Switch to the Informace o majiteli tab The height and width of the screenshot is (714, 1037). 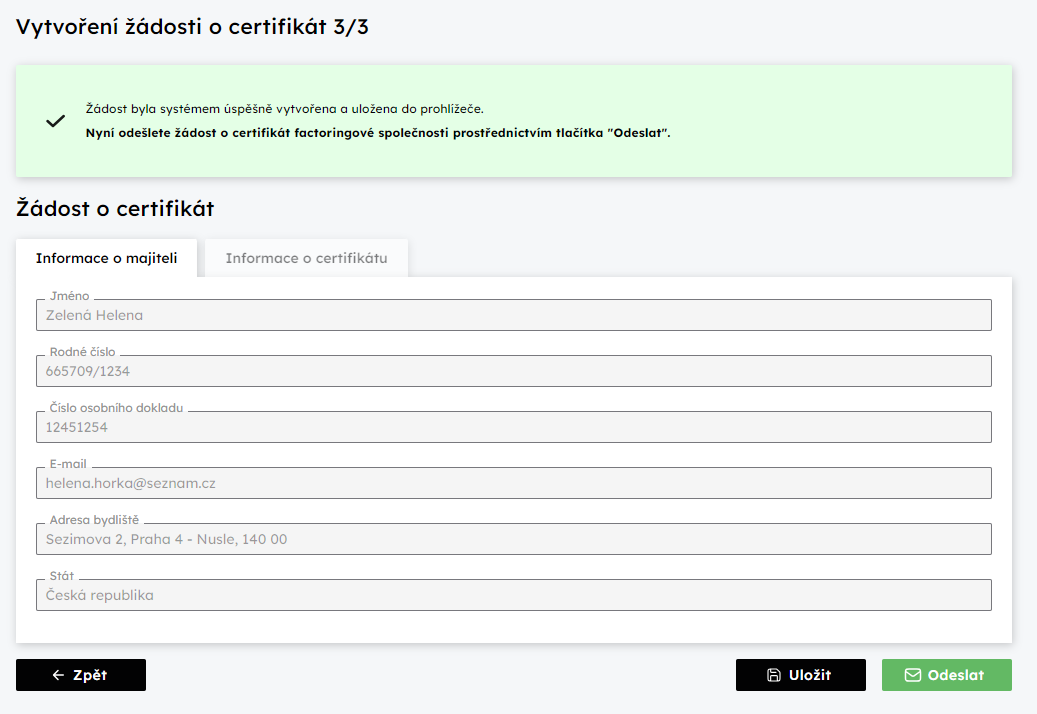click(x=106, y=258)
